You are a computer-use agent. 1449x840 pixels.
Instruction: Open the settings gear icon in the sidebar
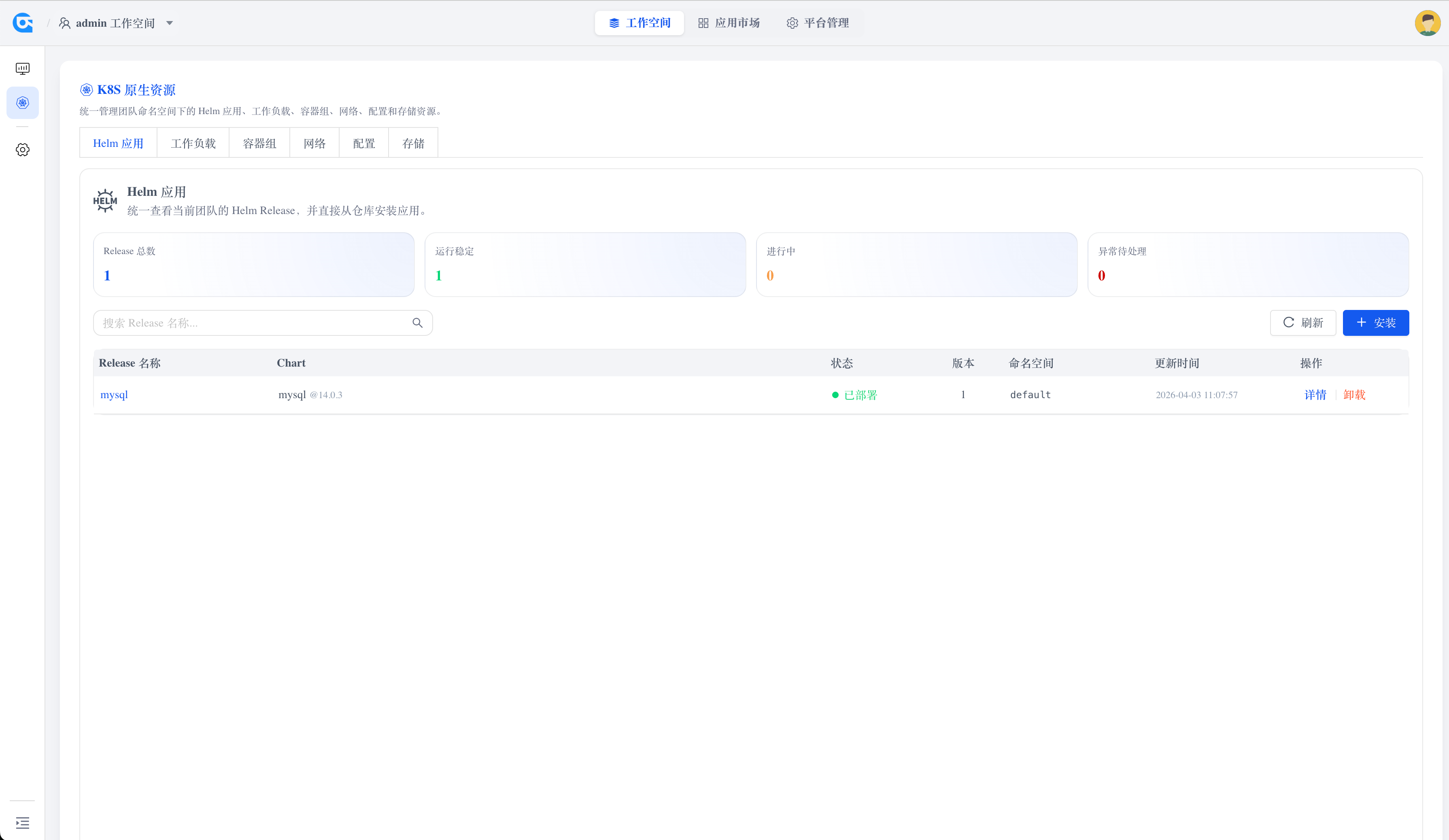pos(22,149)
